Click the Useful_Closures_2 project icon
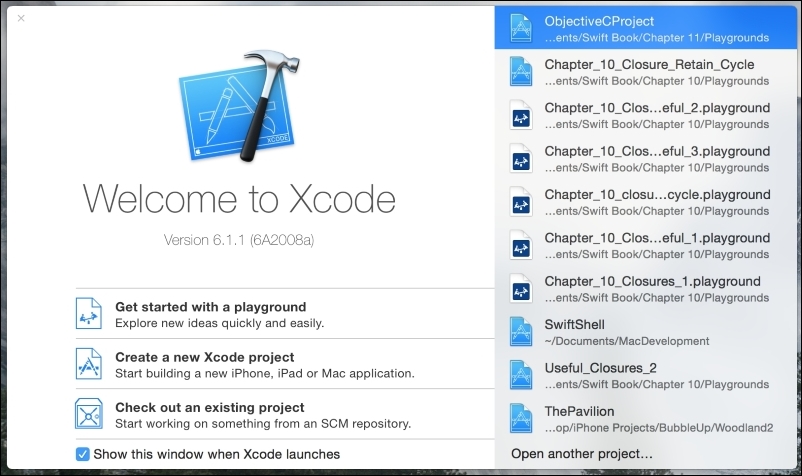The height and width of the screenshot is (476, 802). [521, 375]
